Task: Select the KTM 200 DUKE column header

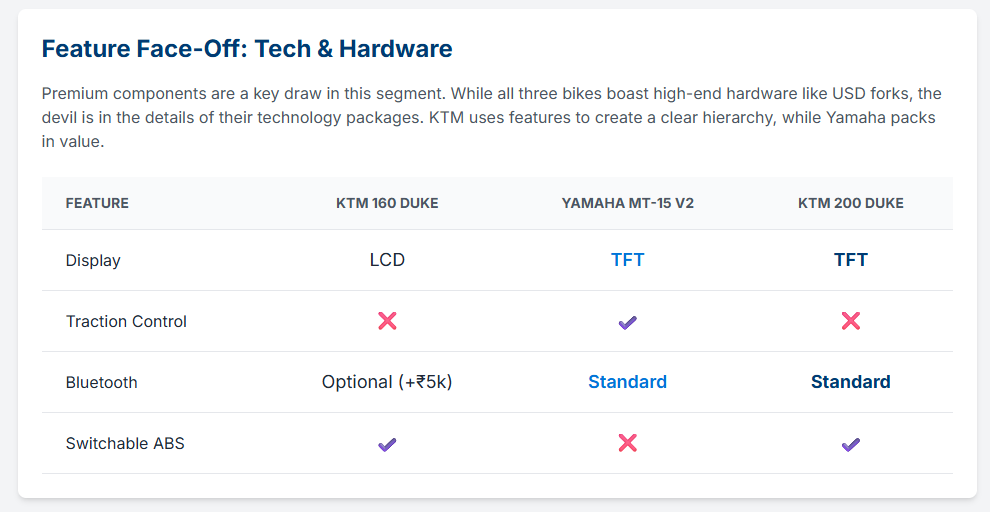Action: point(851,203)
